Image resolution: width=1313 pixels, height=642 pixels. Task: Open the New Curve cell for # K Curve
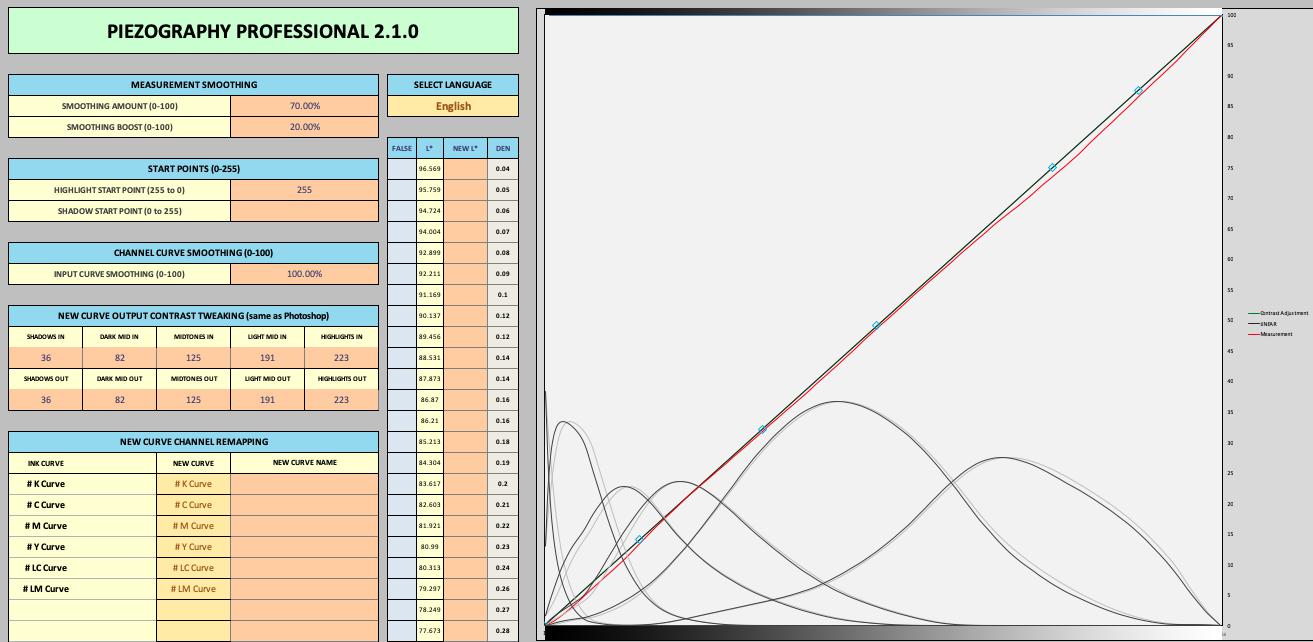click(x=194, y=484)
